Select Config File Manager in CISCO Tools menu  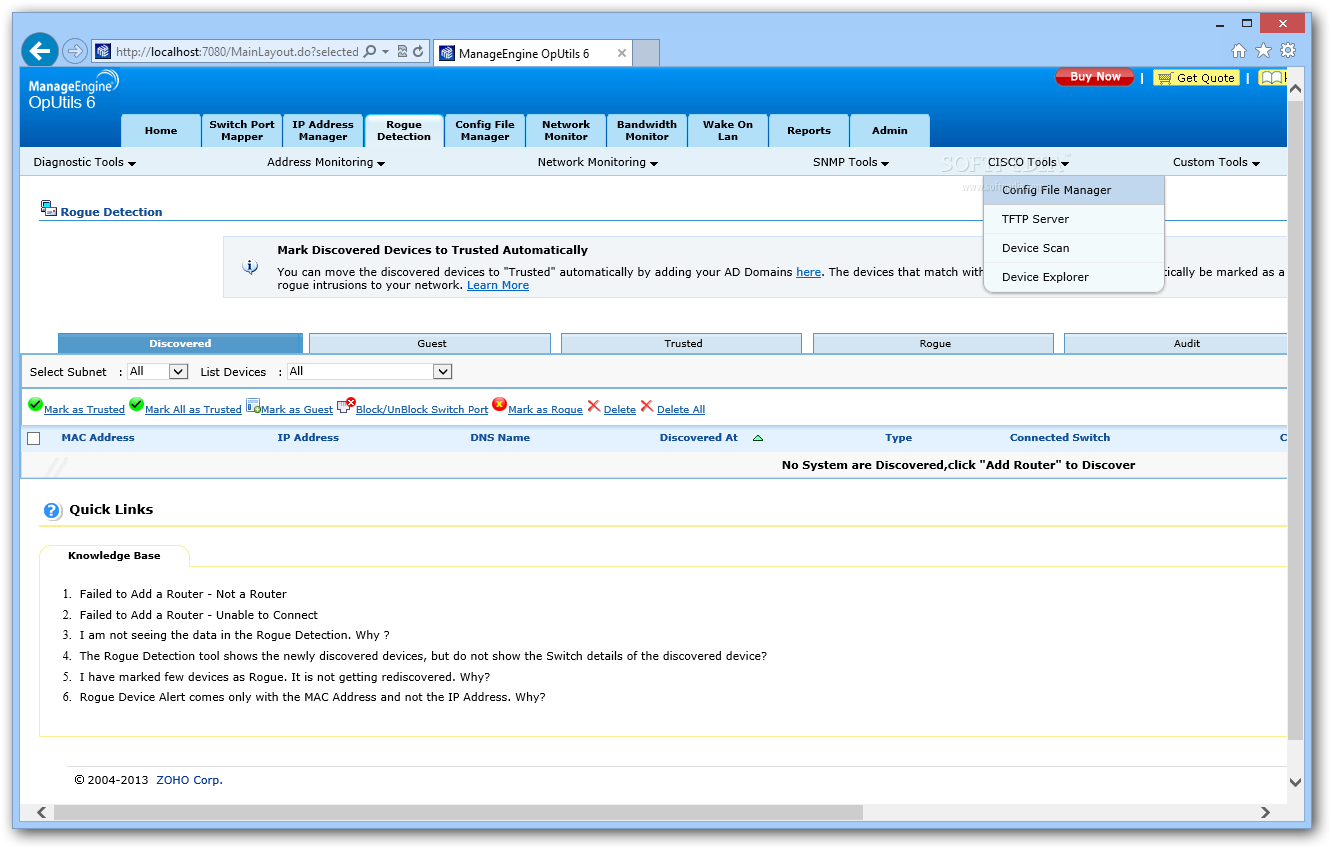[1074, 190]
